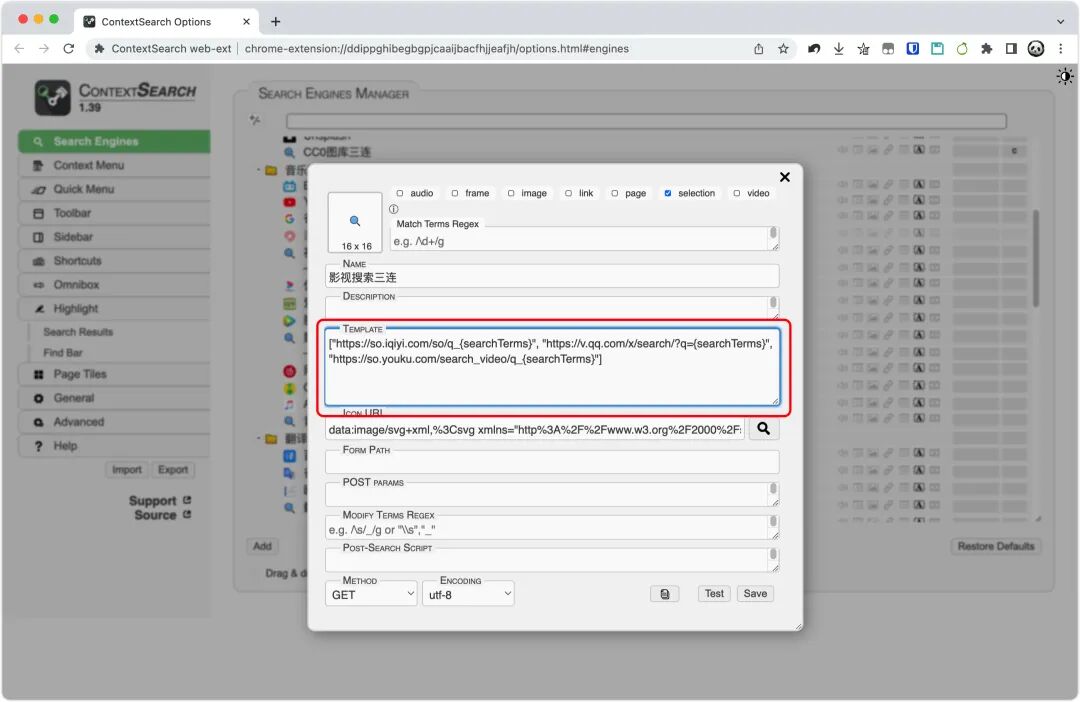Open the Source link
Viewport: 1080px width, 702px height.
(163, 515)
